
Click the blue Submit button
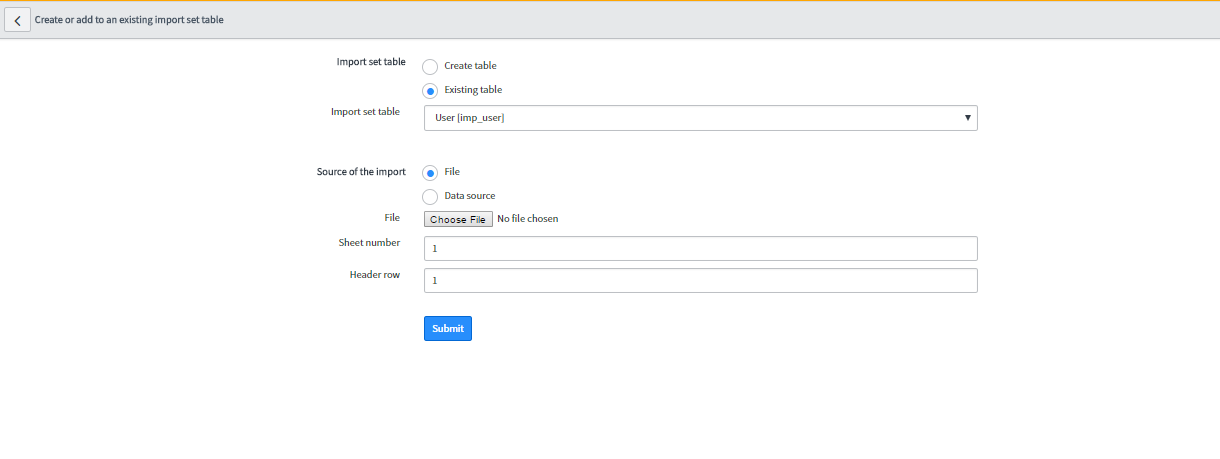[x=447, y=328]
